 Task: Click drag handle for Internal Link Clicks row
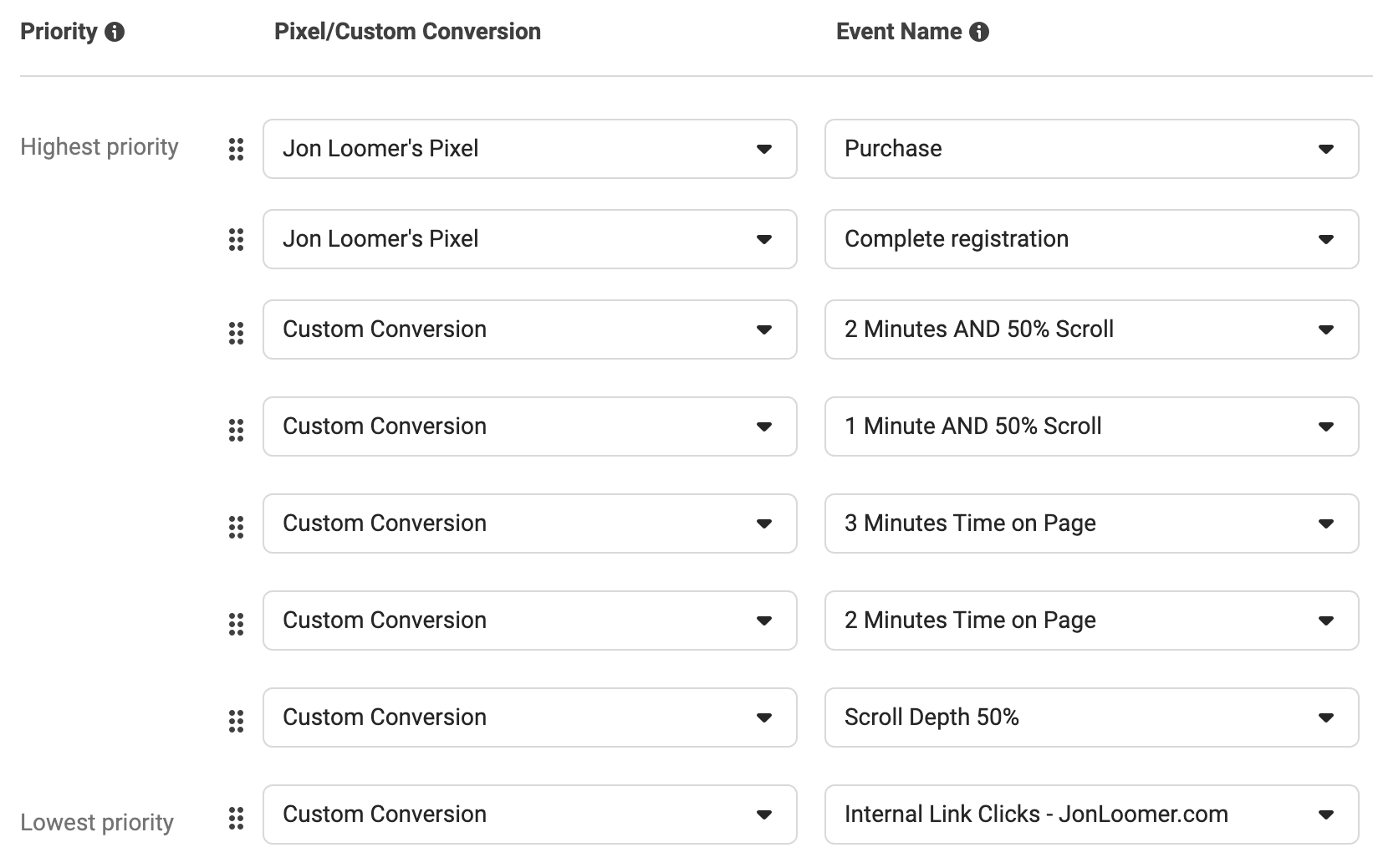coord(237,819)
